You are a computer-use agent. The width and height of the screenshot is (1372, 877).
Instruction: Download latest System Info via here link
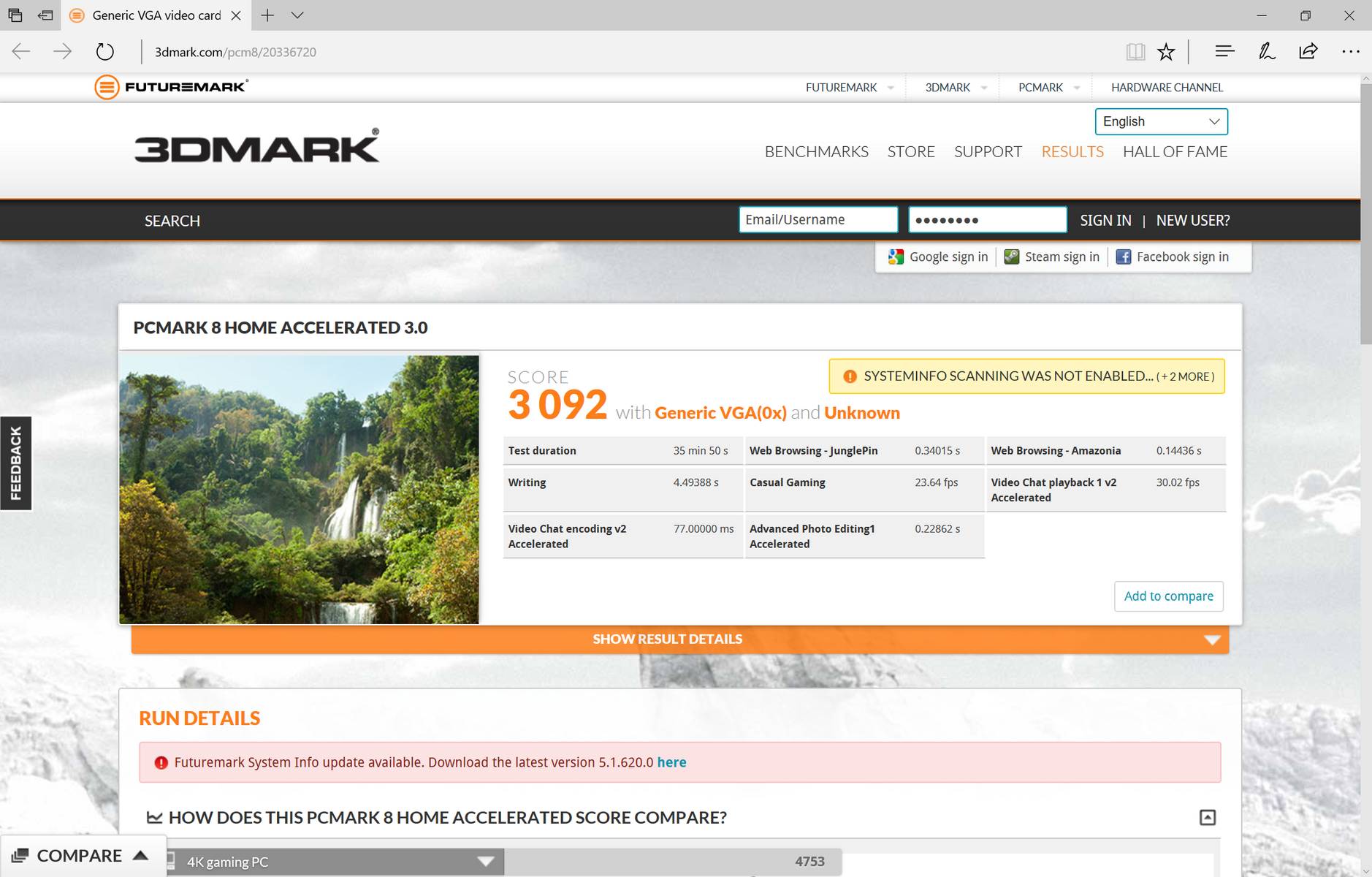[x=671, y=762]
